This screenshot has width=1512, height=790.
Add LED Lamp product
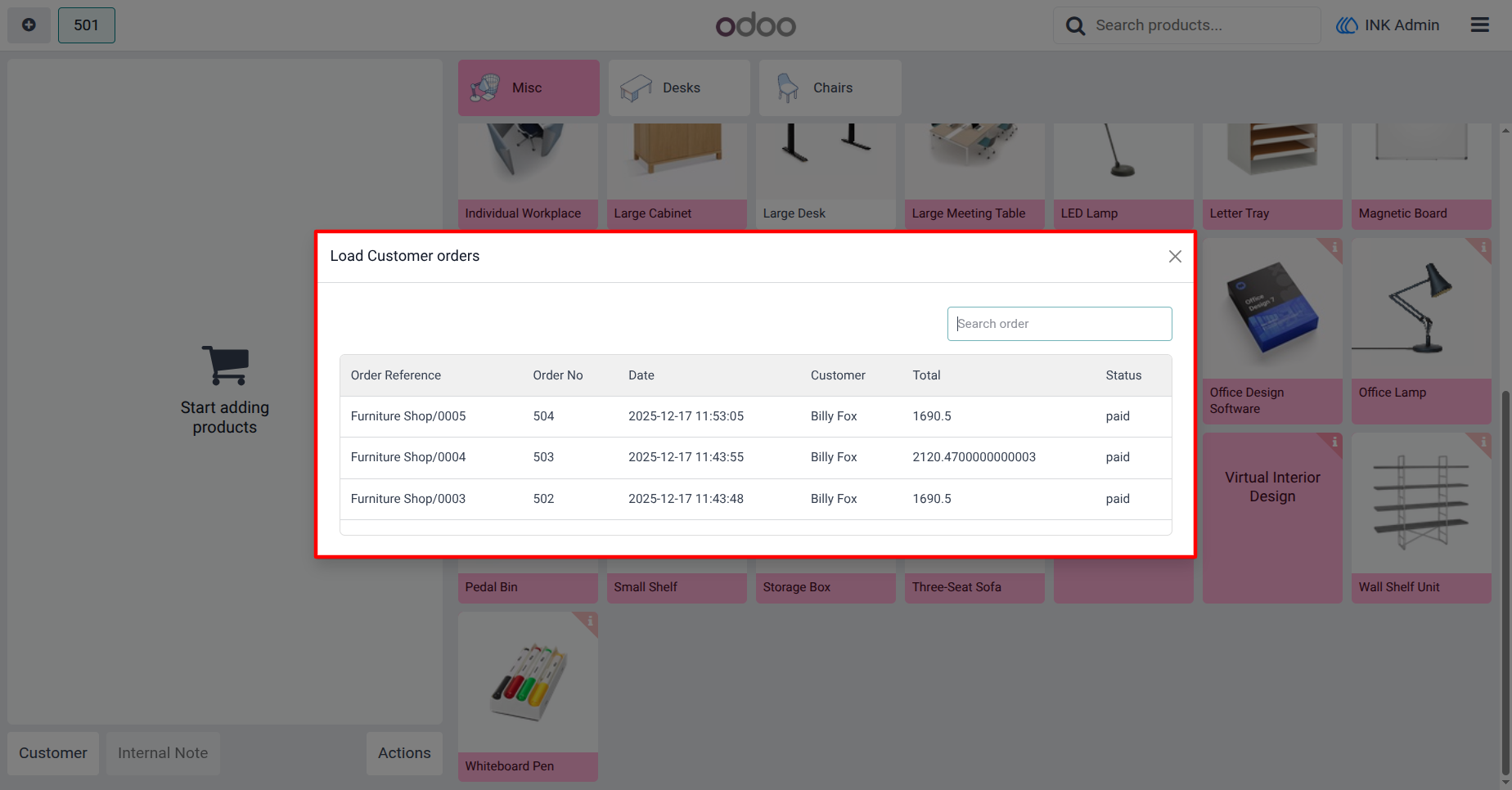pos(1123,176)
